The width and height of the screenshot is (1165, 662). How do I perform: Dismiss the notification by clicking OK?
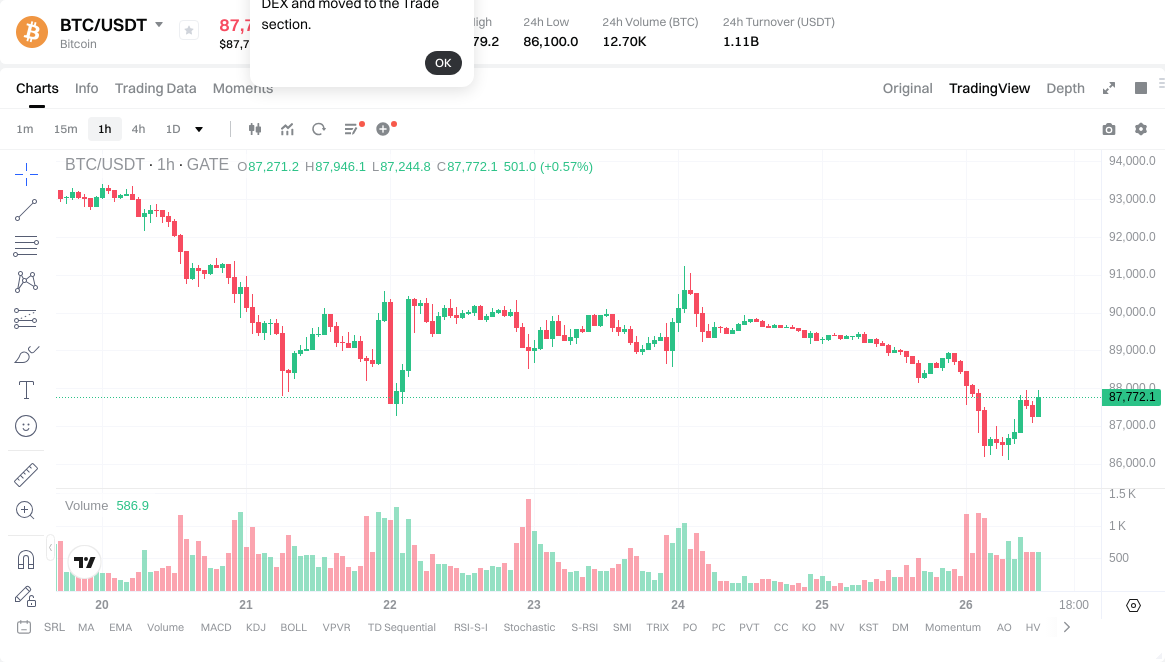pyautogui.click(x=443, y=62)
